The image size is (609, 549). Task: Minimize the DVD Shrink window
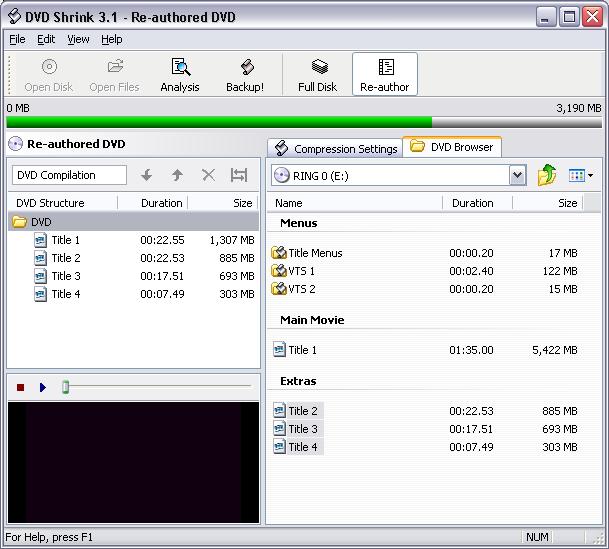[545, 17]
